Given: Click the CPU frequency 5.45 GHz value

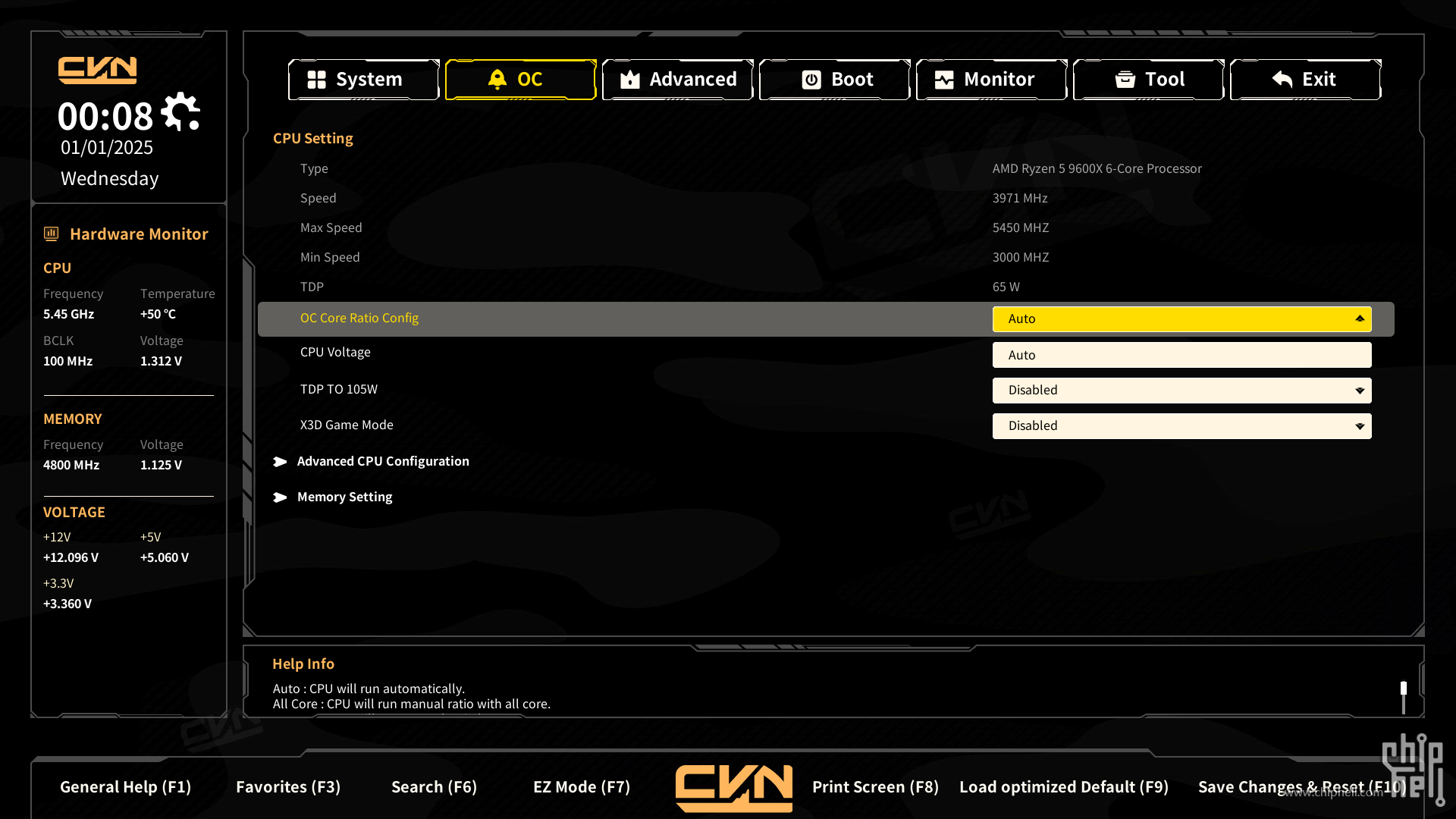Looking at the screenshot, I should coord(69,315).
